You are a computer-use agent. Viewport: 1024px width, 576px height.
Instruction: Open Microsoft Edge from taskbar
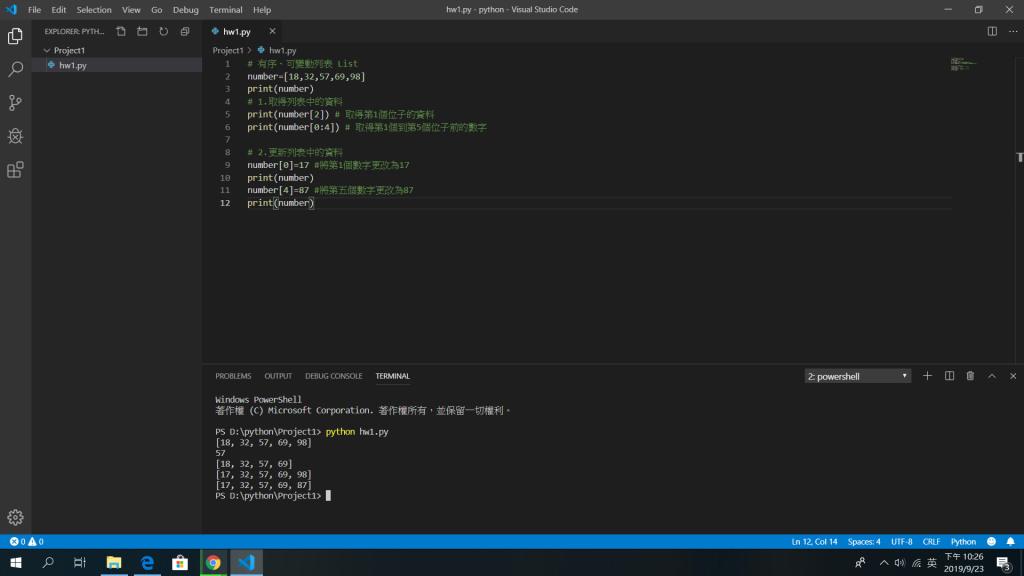147,562
